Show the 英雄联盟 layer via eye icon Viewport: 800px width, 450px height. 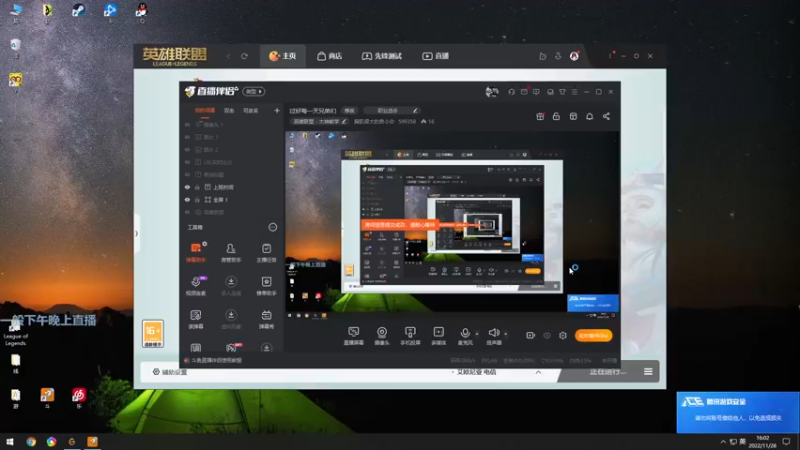[187, 212]
